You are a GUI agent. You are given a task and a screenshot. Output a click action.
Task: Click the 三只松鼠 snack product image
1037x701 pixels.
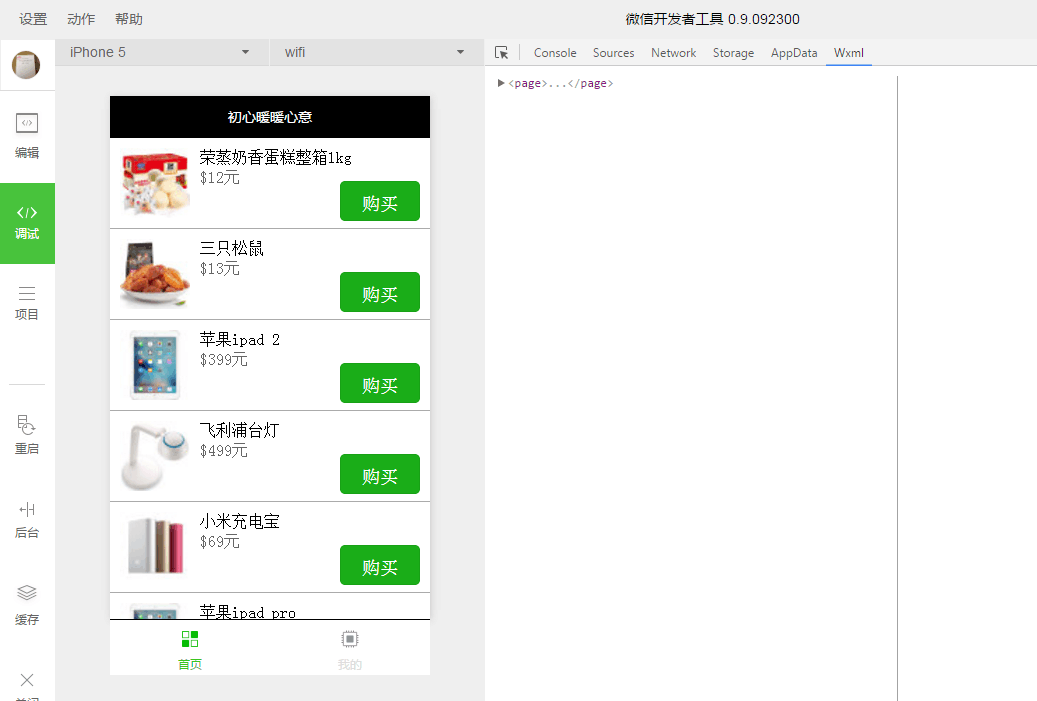point(155,274)
